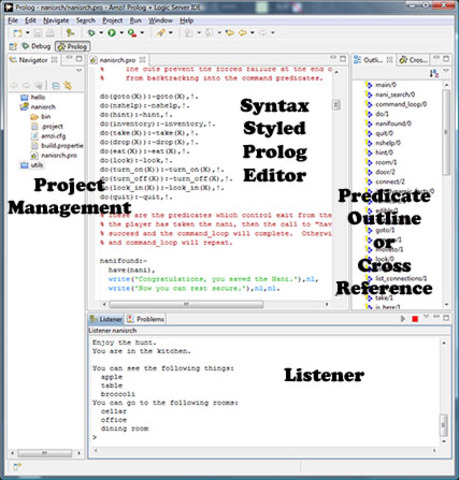Switch to the Cross Reference tab
This screenshot has height=480, width=459.
[413, 60]
